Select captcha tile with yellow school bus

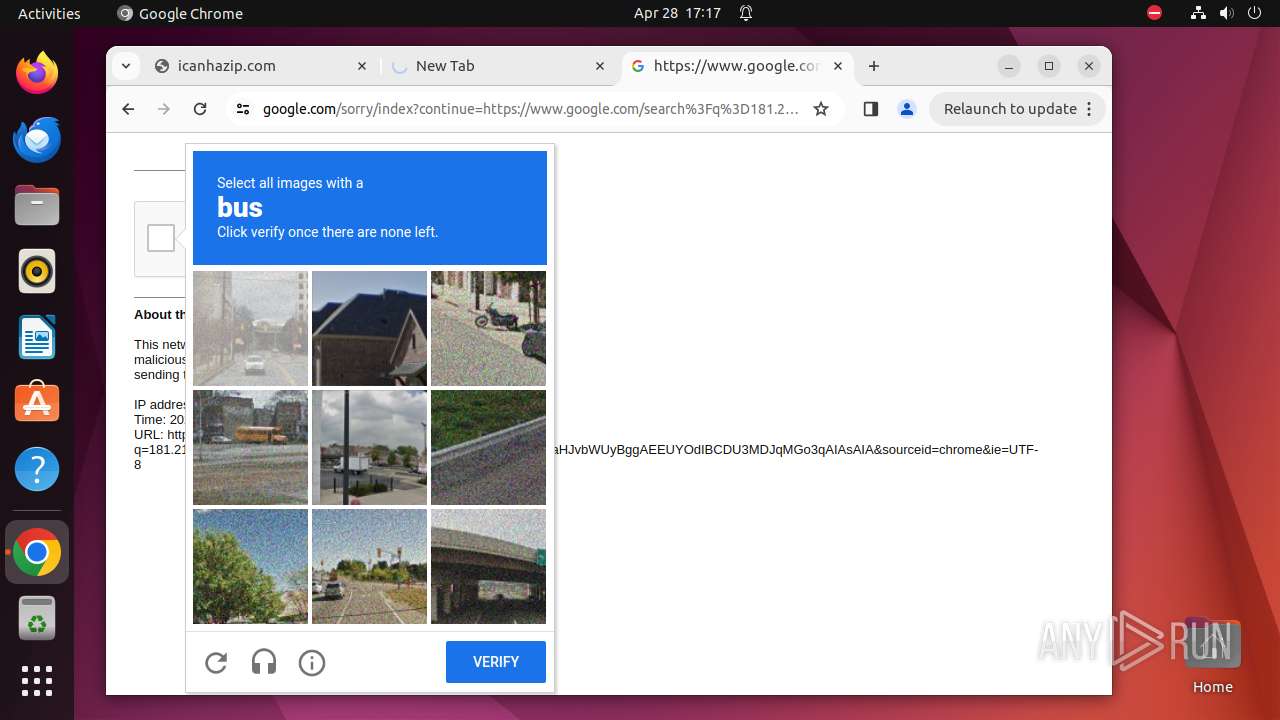click(250, 447)
